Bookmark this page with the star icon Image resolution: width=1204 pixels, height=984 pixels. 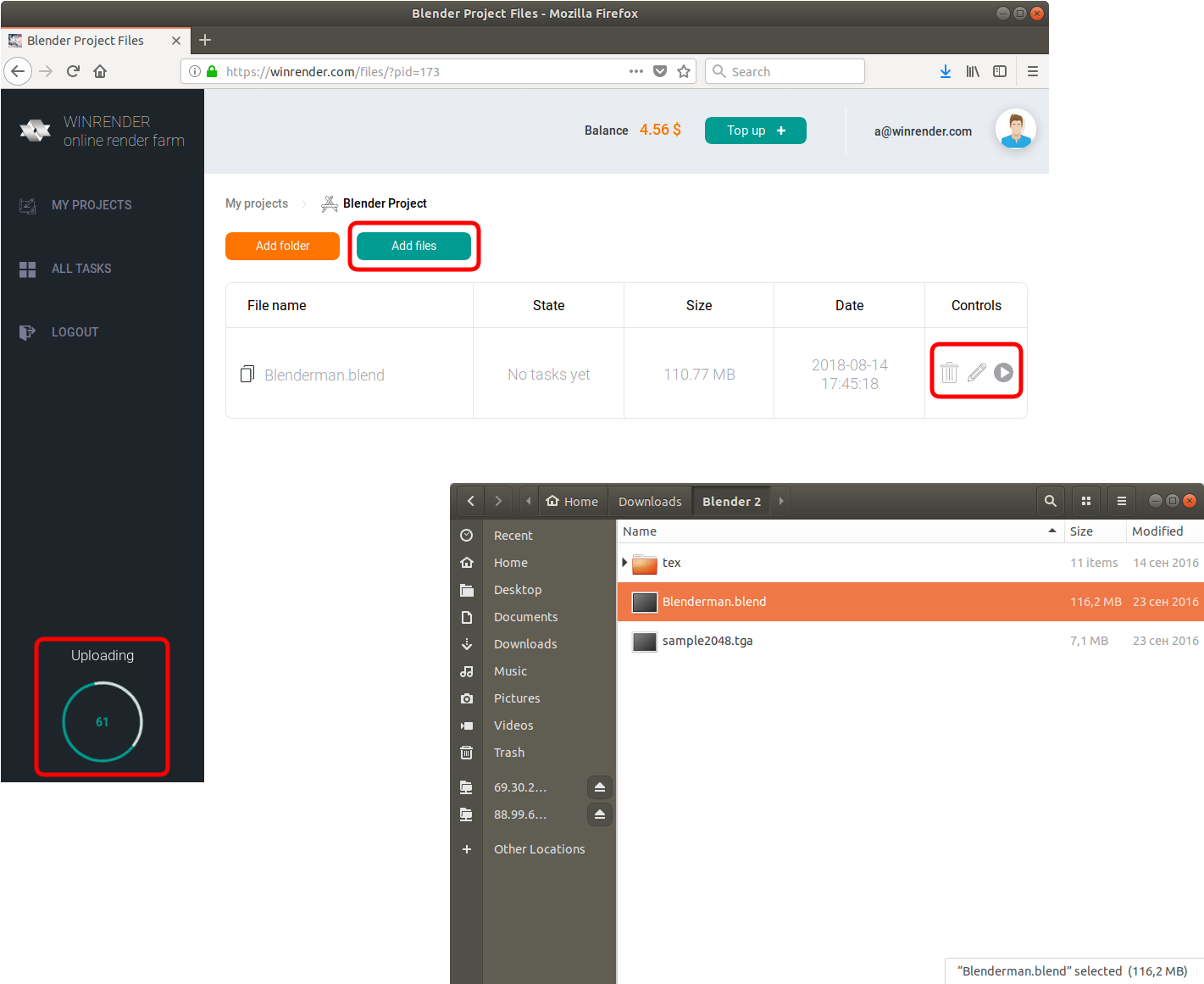coord(684,71)
